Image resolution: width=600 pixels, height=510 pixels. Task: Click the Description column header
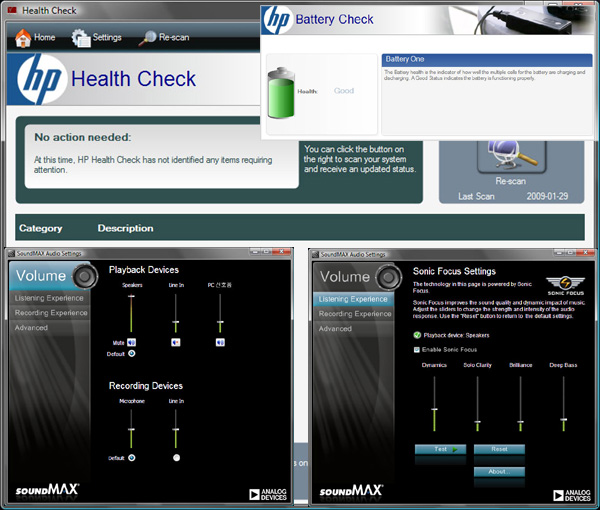[126, 228]
